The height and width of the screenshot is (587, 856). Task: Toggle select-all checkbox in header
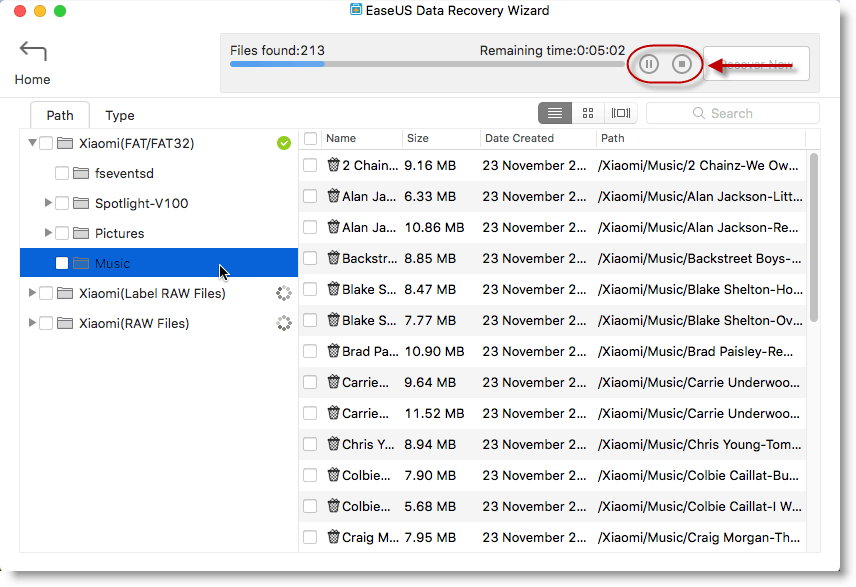[310, 139]
